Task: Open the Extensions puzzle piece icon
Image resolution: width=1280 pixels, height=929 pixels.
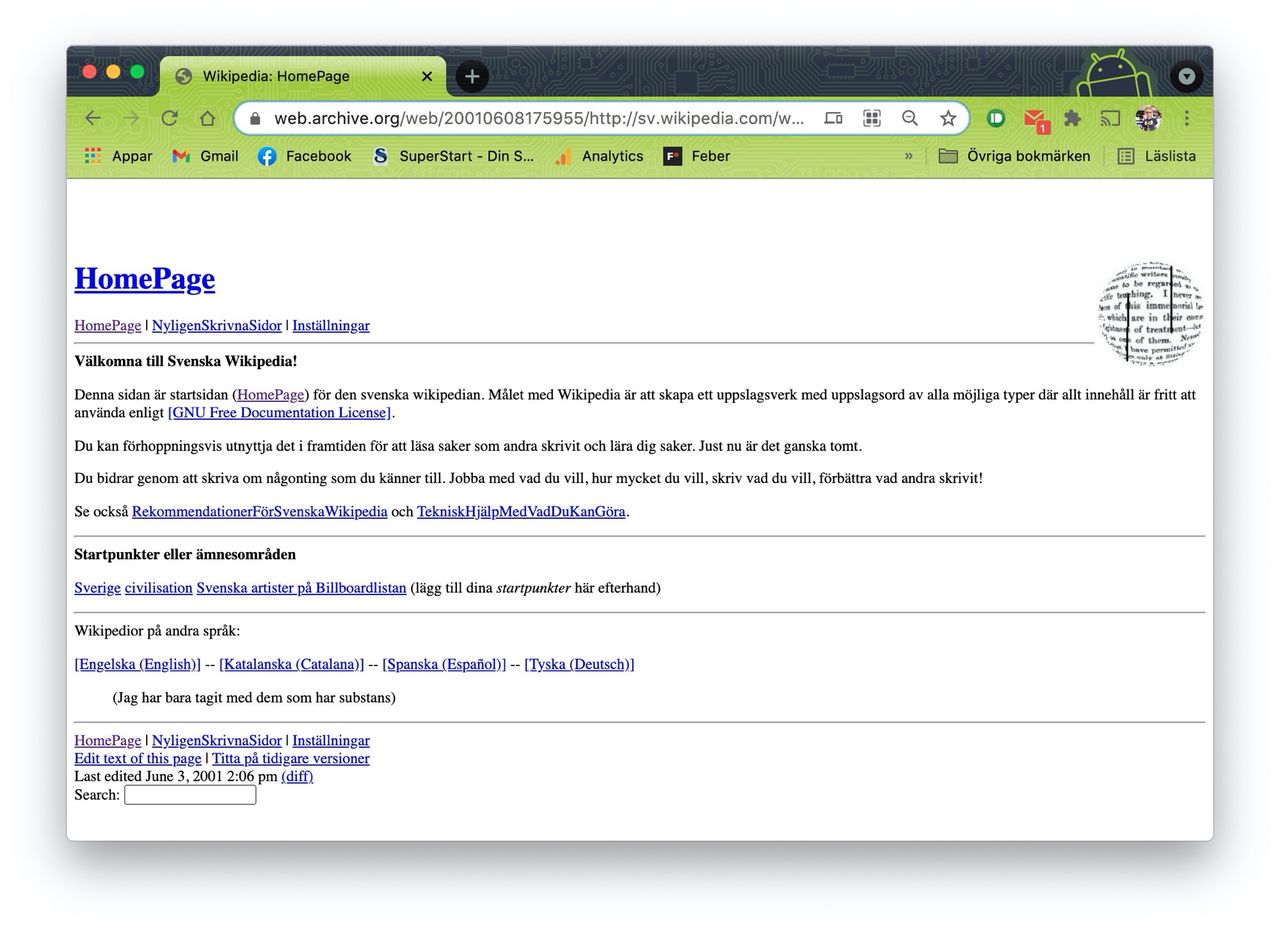Action: [x=1072, y=118]
